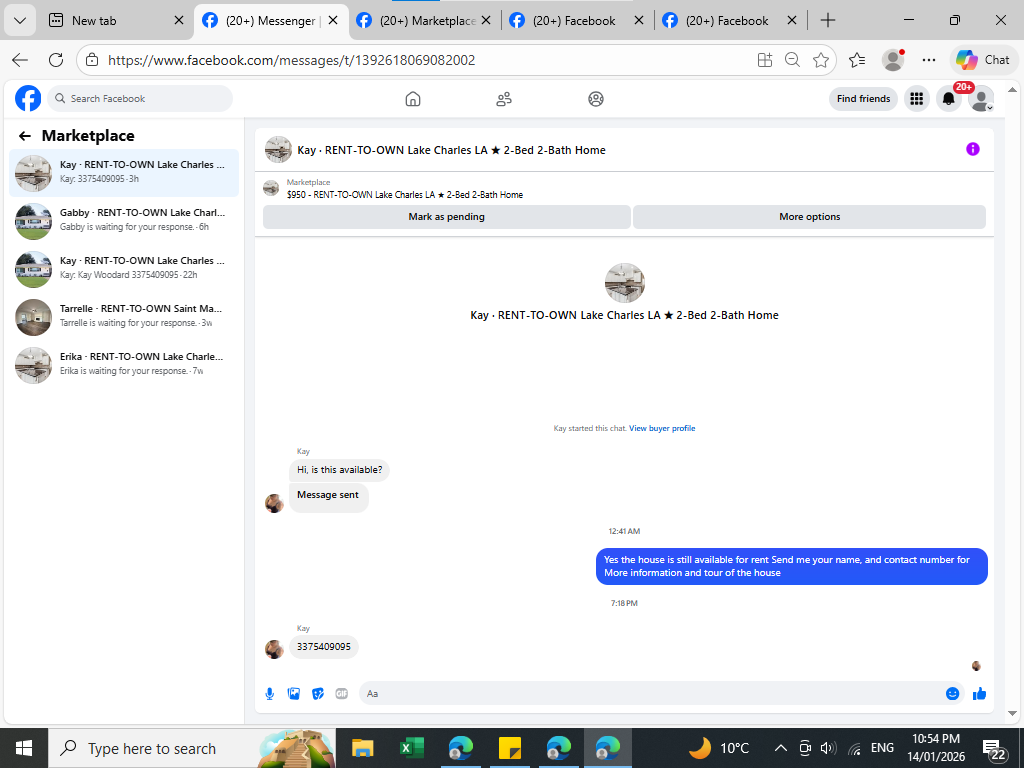Open the Groups icon in top navigation
Image resolution: width=1024 pixels, height=768 pixels.
tap(596, 99)
